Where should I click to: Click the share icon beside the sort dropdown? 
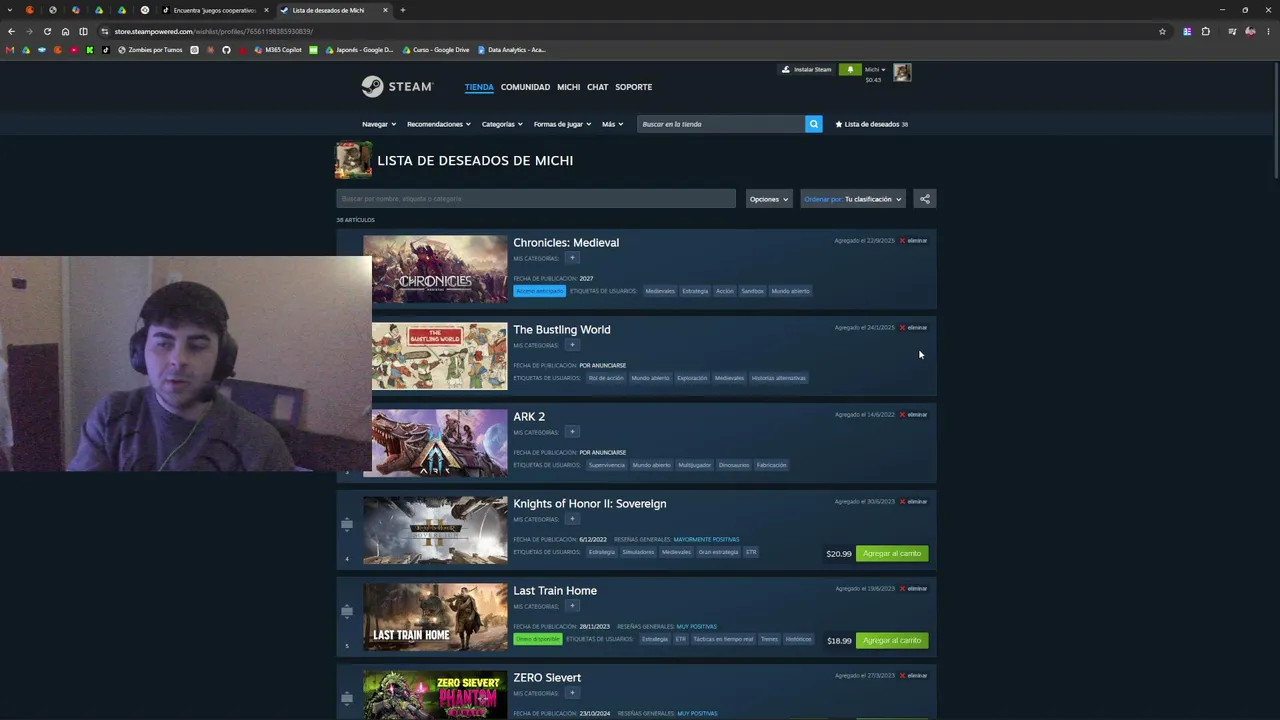925,199
